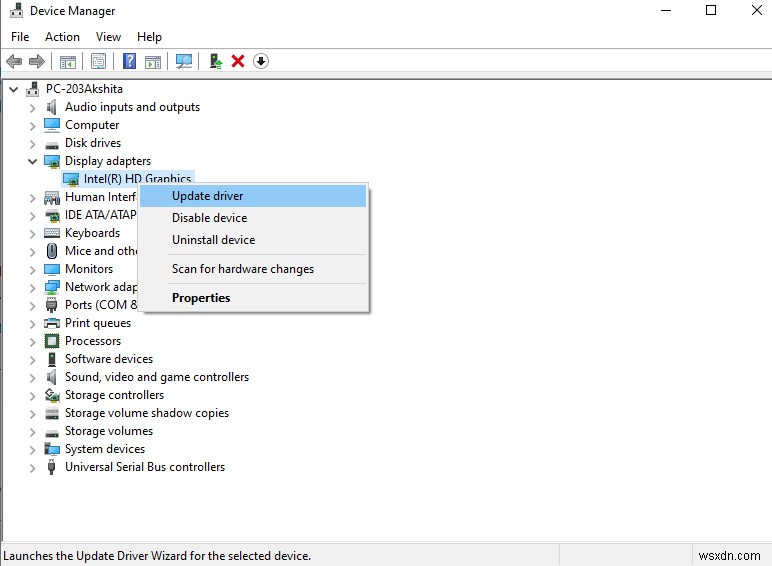Select the Human Interface Devices row
This screenshot has height=566, width=772.
coord(100,197)
